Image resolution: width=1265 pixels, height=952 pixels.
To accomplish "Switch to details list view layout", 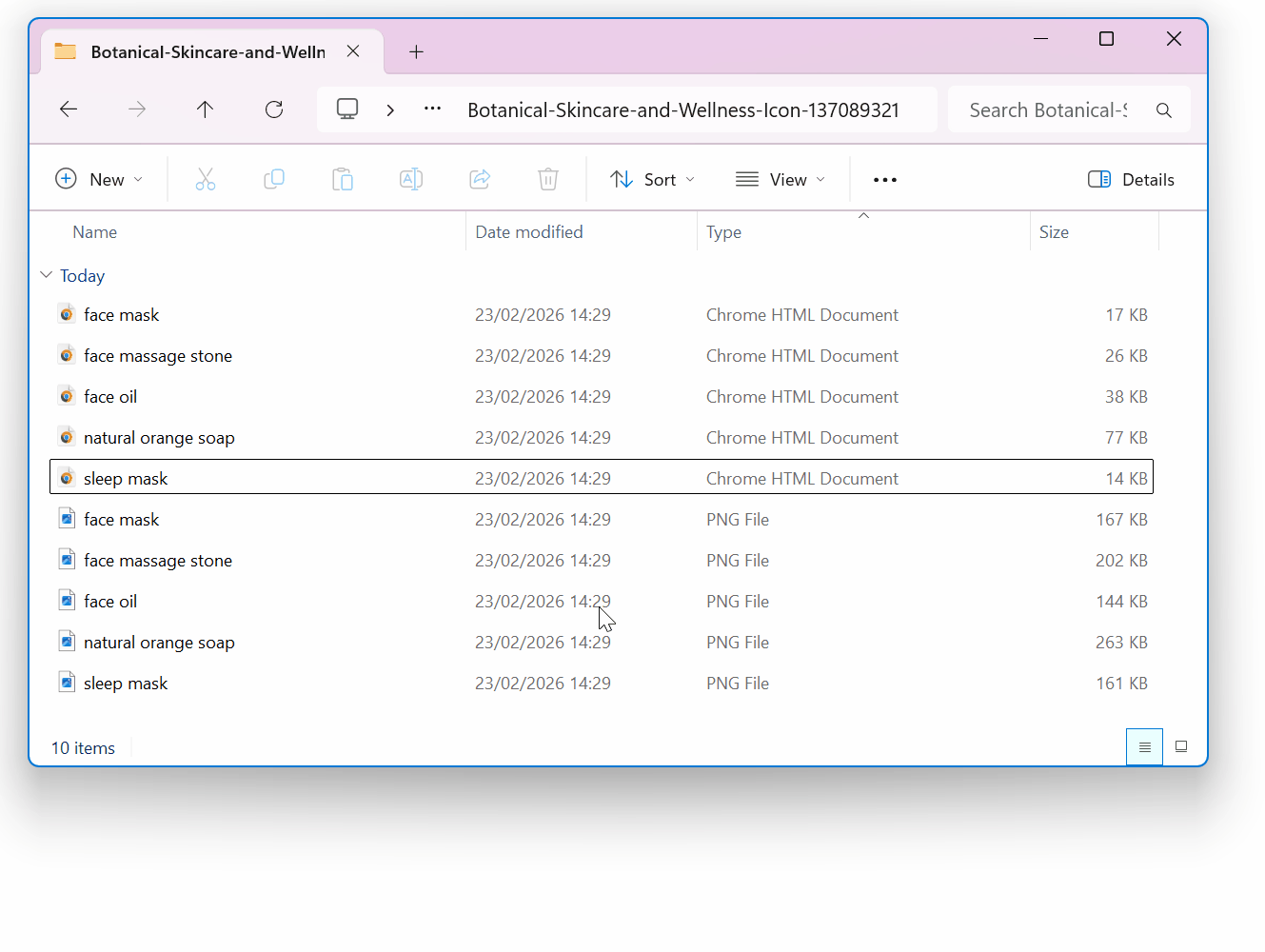I will 1144,747.
